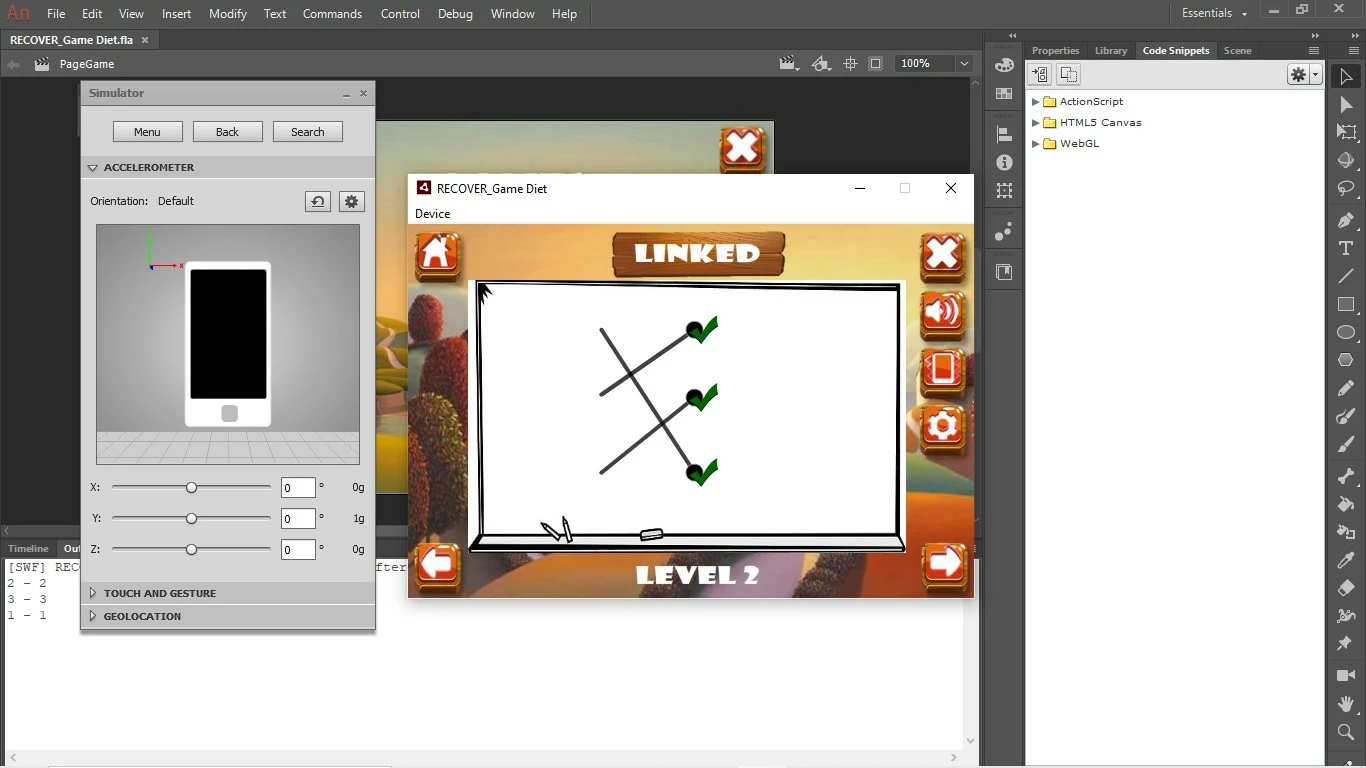Screen dimensions: 1366x768
Task: Switch to the Scene tab
Action: [x=1237, y=50]
